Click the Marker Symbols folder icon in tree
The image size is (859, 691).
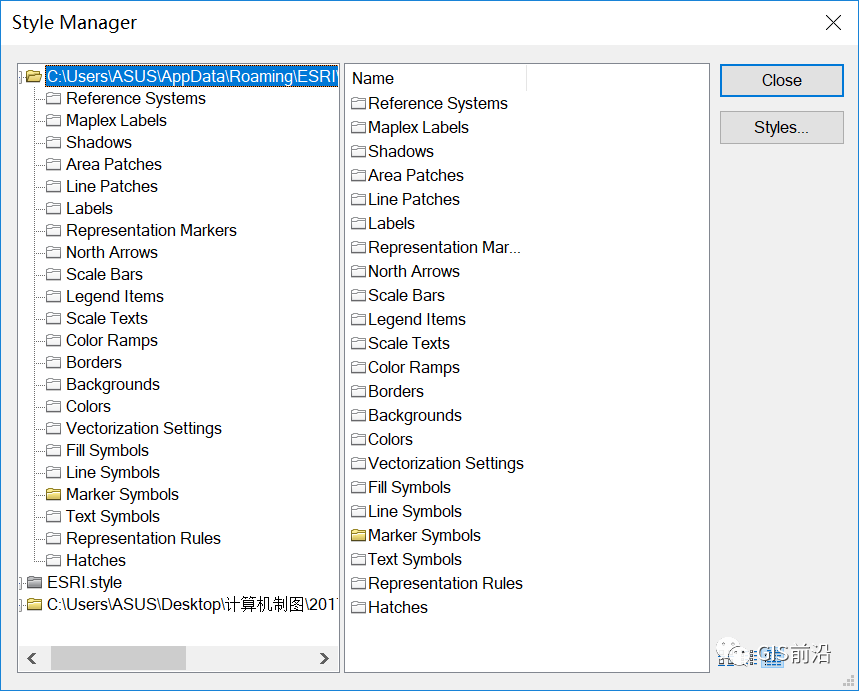point(54,494)
